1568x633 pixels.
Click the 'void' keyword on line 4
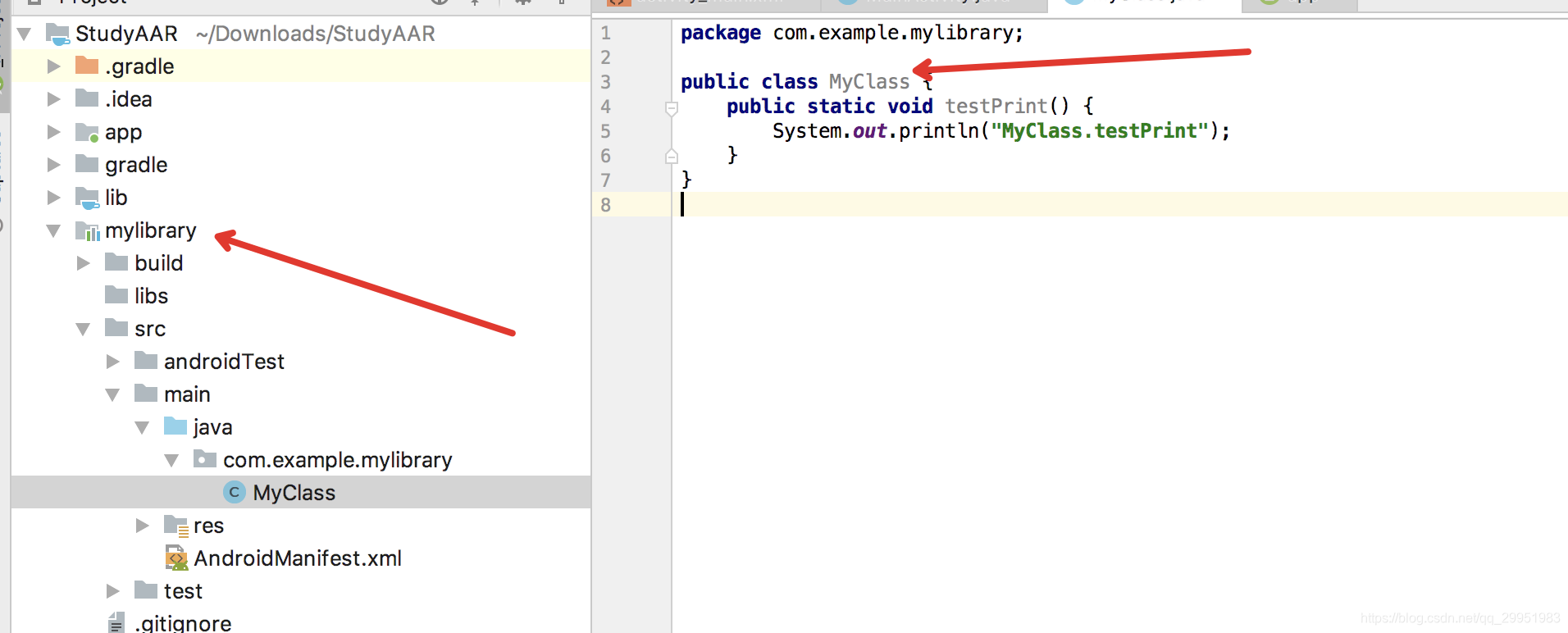click(910, 107)
